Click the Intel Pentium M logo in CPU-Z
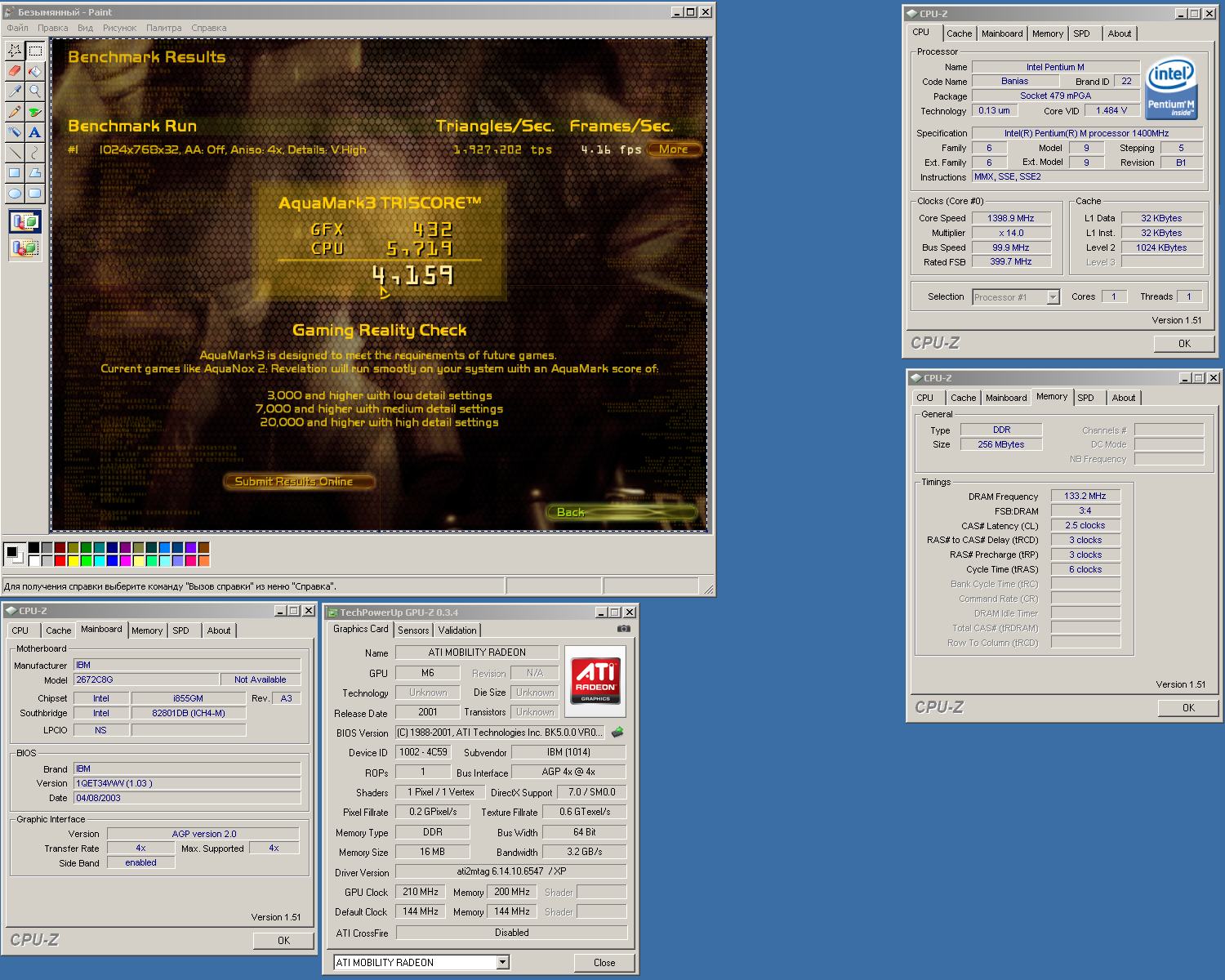Viewport: 1225px width, 980px height. point(1170,87)
